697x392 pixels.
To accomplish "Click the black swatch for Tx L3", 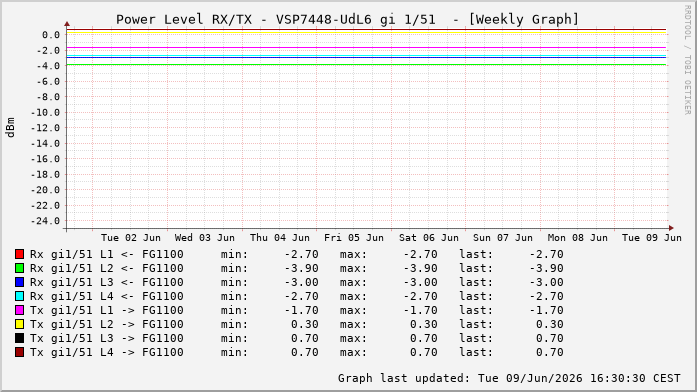I will point(19,338).
